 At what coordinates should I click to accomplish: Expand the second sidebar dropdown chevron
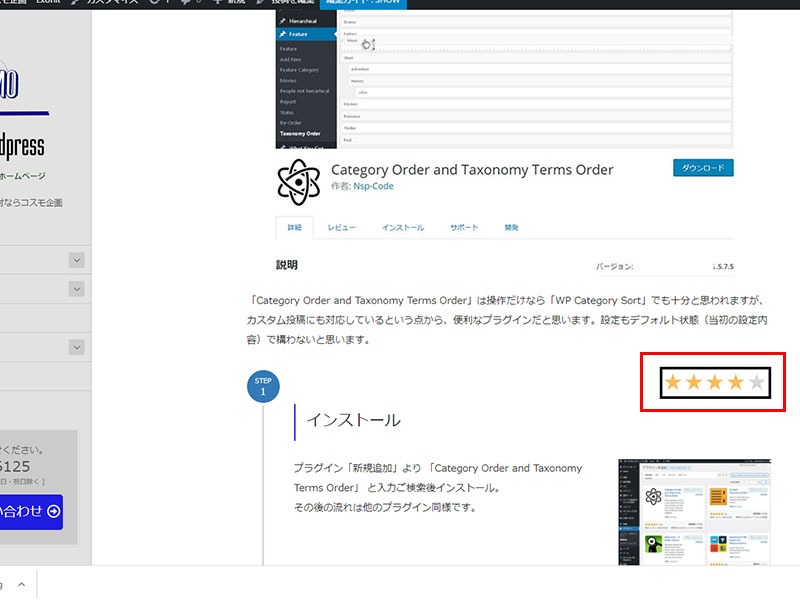coord(77,289)
